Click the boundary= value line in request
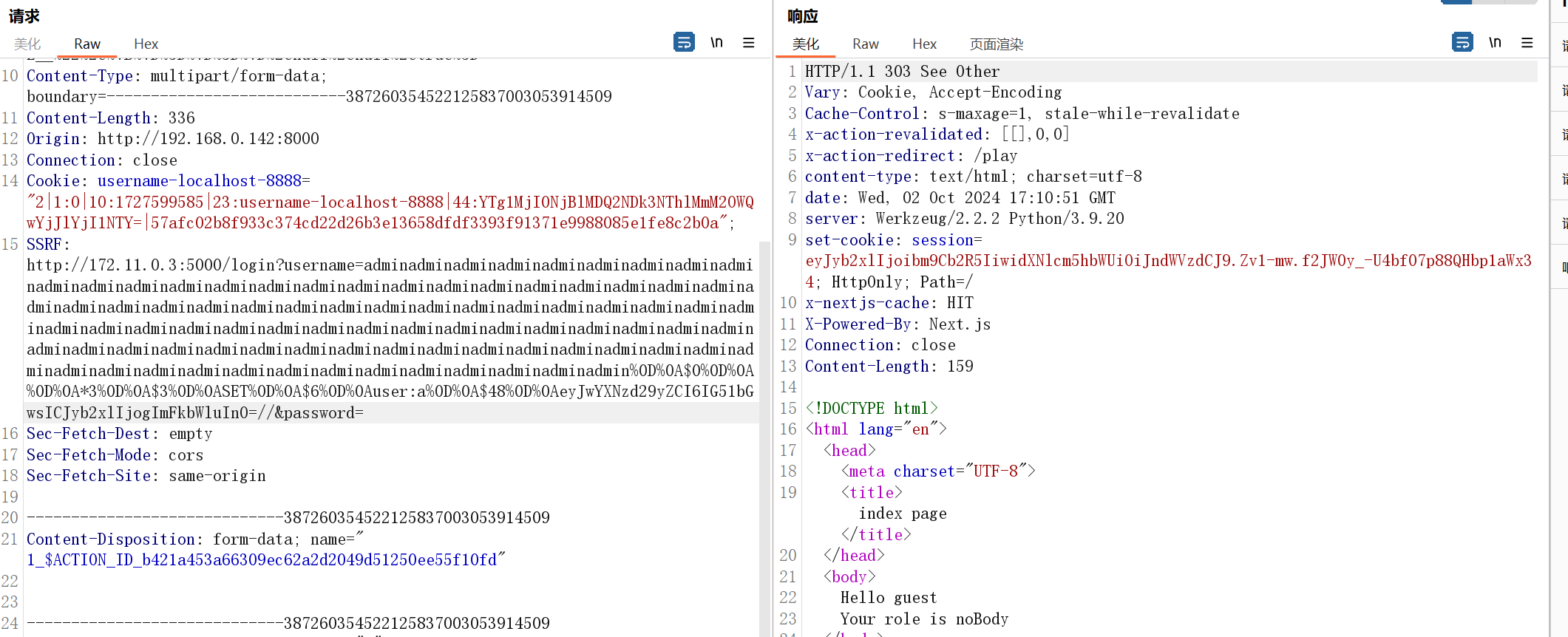This screenshot has width=1568, height=637. (319, 97)
